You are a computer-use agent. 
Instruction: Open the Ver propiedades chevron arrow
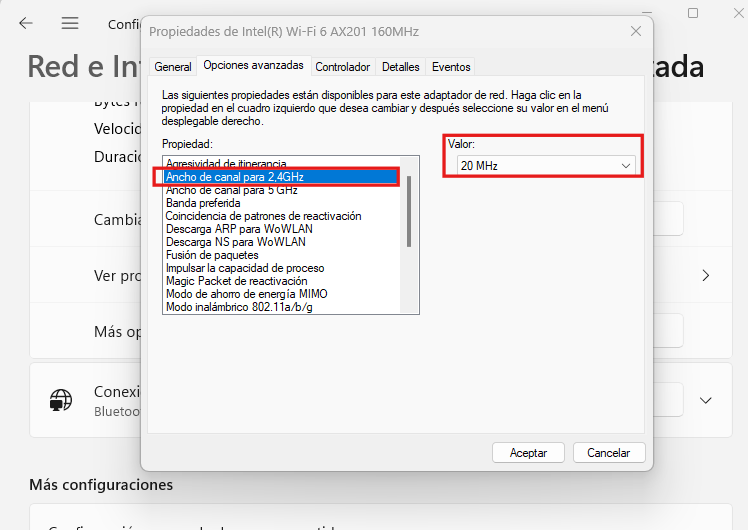(x=706, y=275)
